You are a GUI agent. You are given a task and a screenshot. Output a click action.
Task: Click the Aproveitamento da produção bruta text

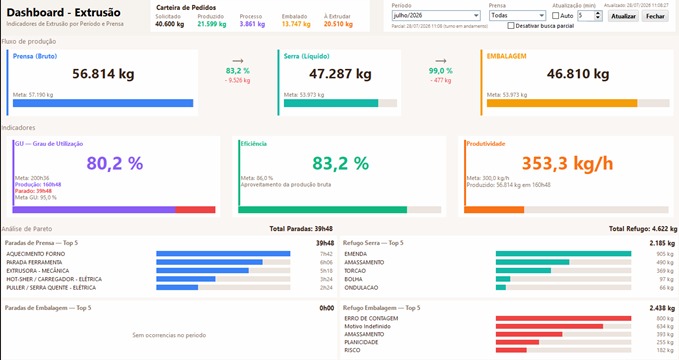click(286, 185)
